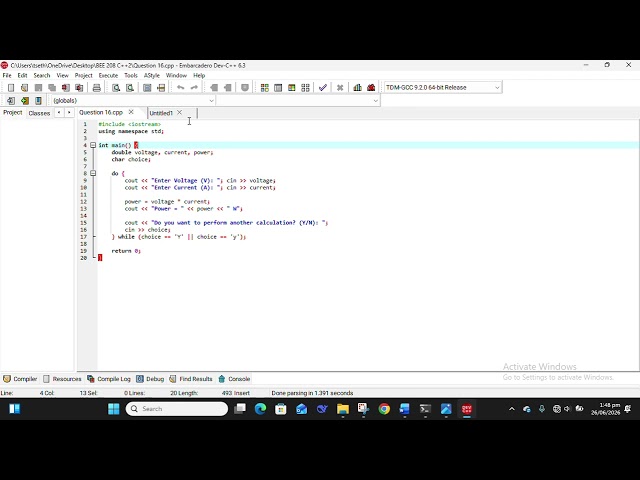
Task: Click the Close All files toolbar icon
Action: pos(79,88)
